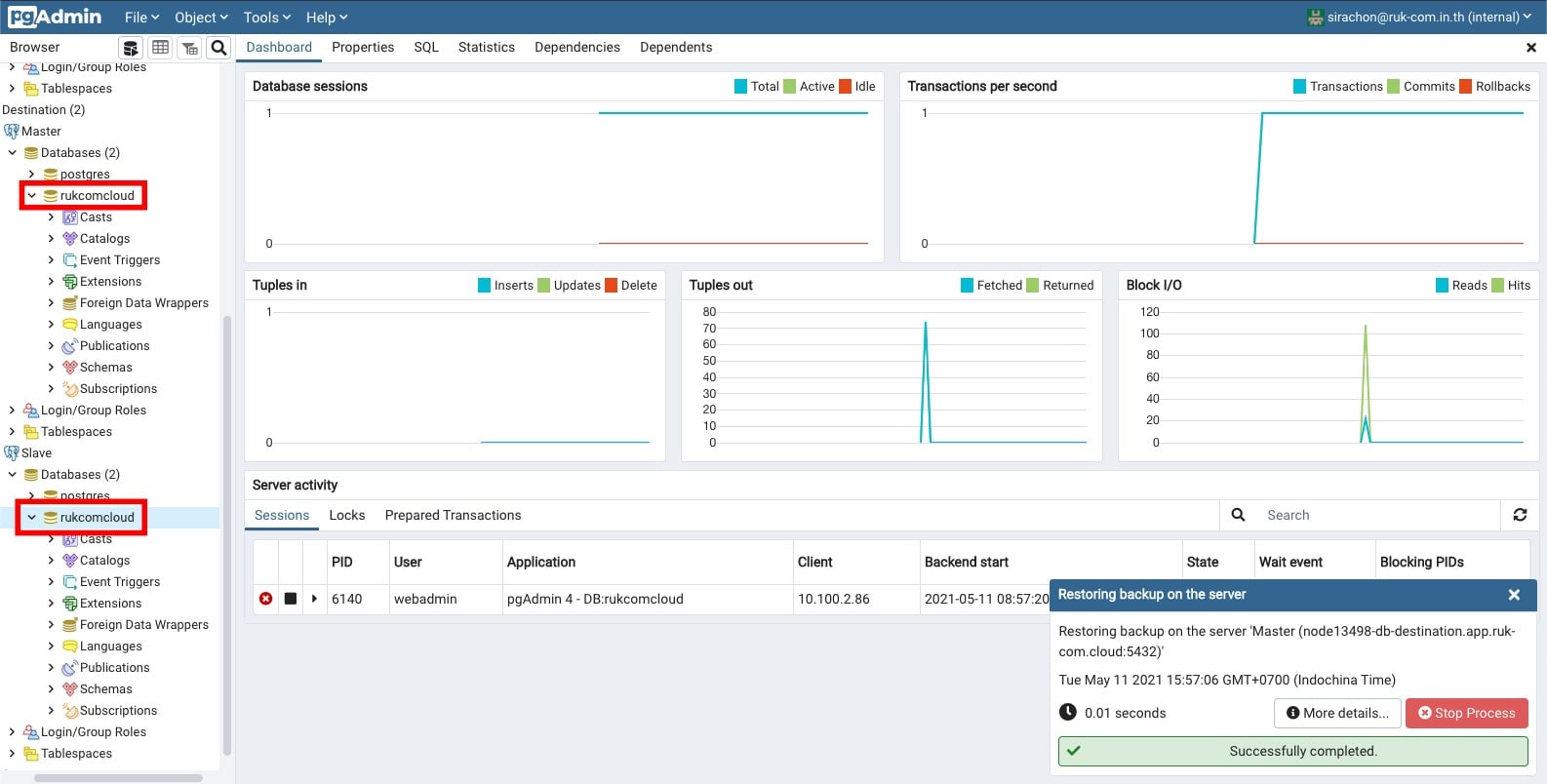The height and width of the screenshot is (784, 1547).
Task: Select the Dashboard tab
Action: 279,47
